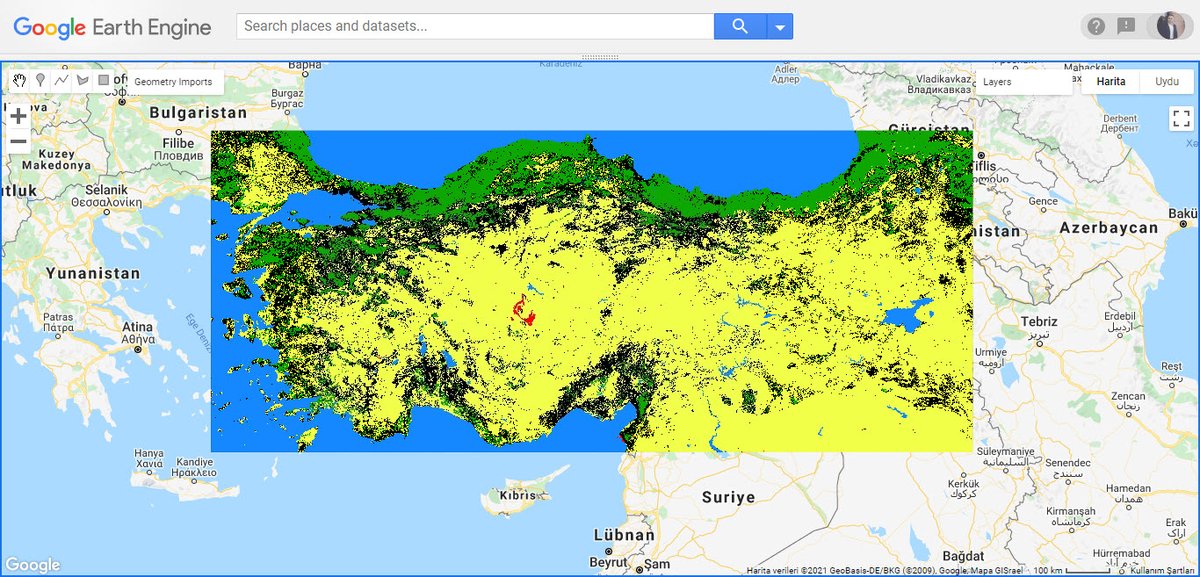Click the panel resize handle above map
1200x577 pixels.
pyautogui.click(x=600, y=57)
